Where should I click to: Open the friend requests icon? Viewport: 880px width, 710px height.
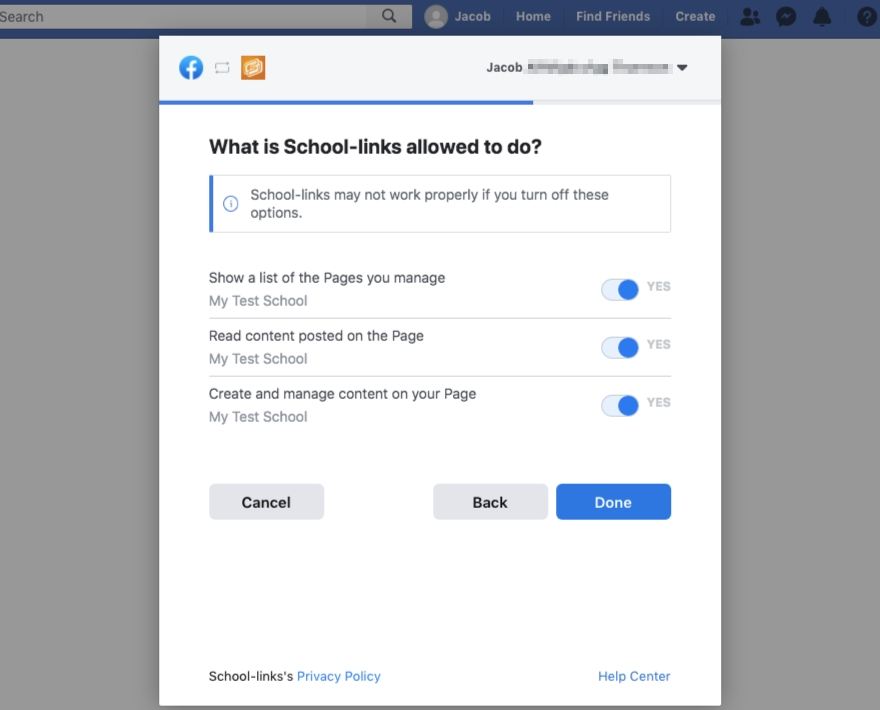(750, 17)
